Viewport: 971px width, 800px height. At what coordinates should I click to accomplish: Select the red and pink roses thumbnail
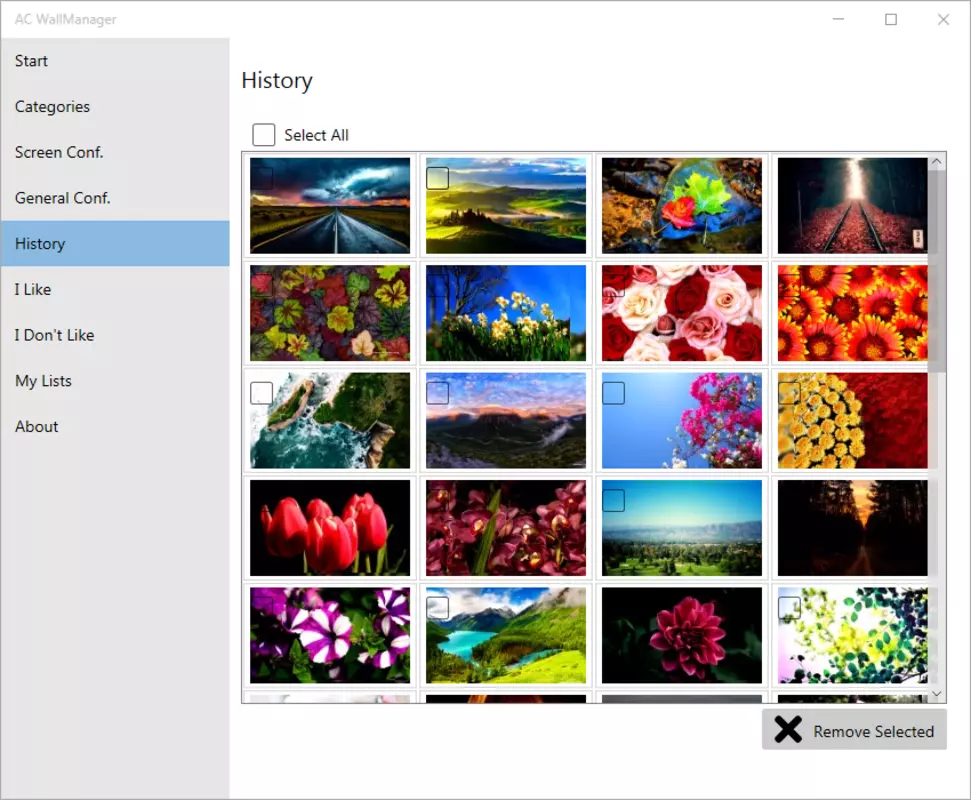pyautogui.click(x=682, y=313)
